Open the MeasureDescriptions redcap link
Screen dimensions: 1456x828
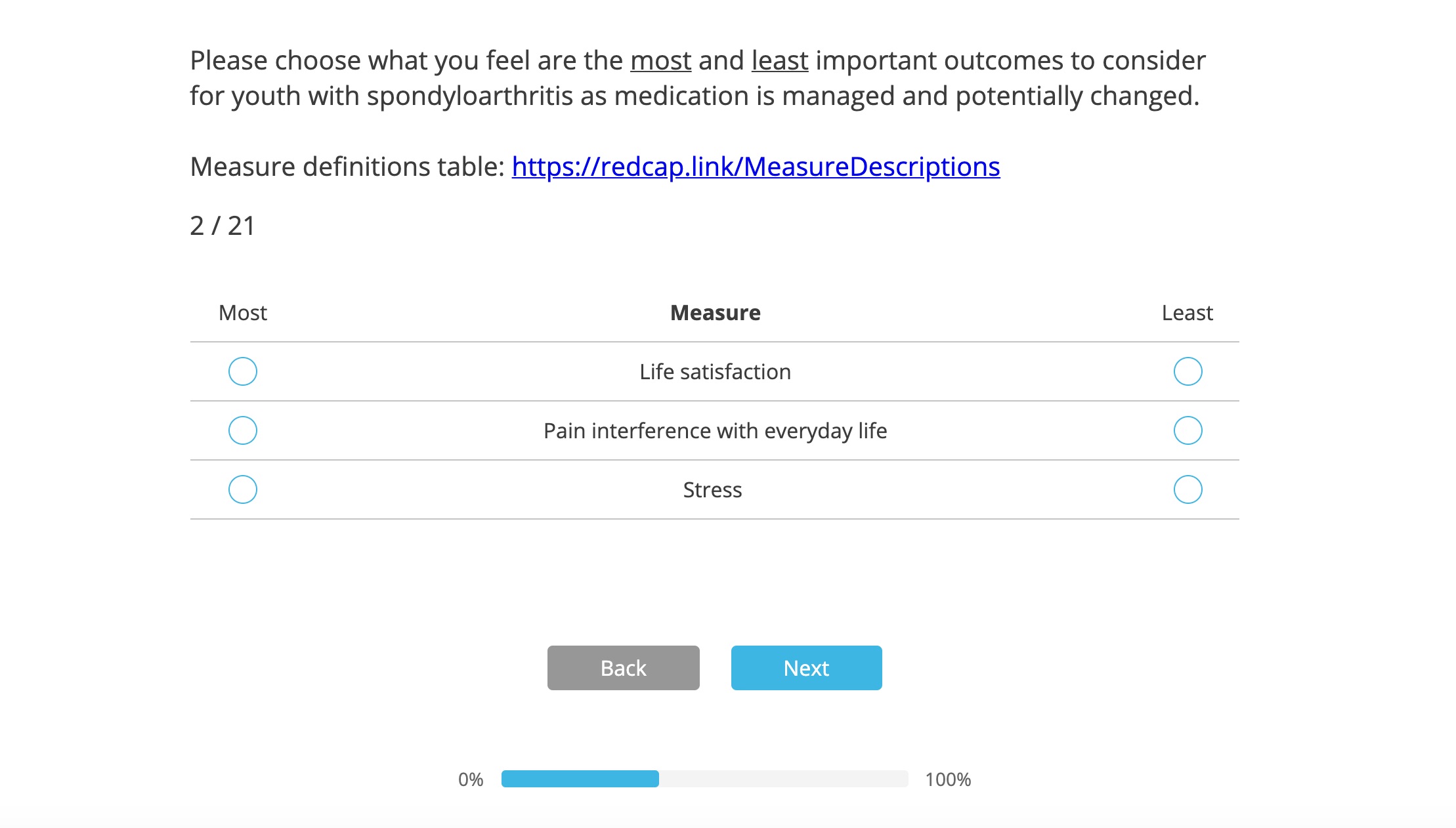756,167
